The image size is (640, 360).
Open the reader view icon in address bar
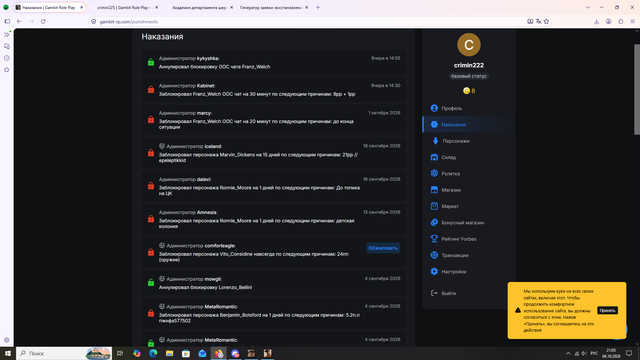530,22
